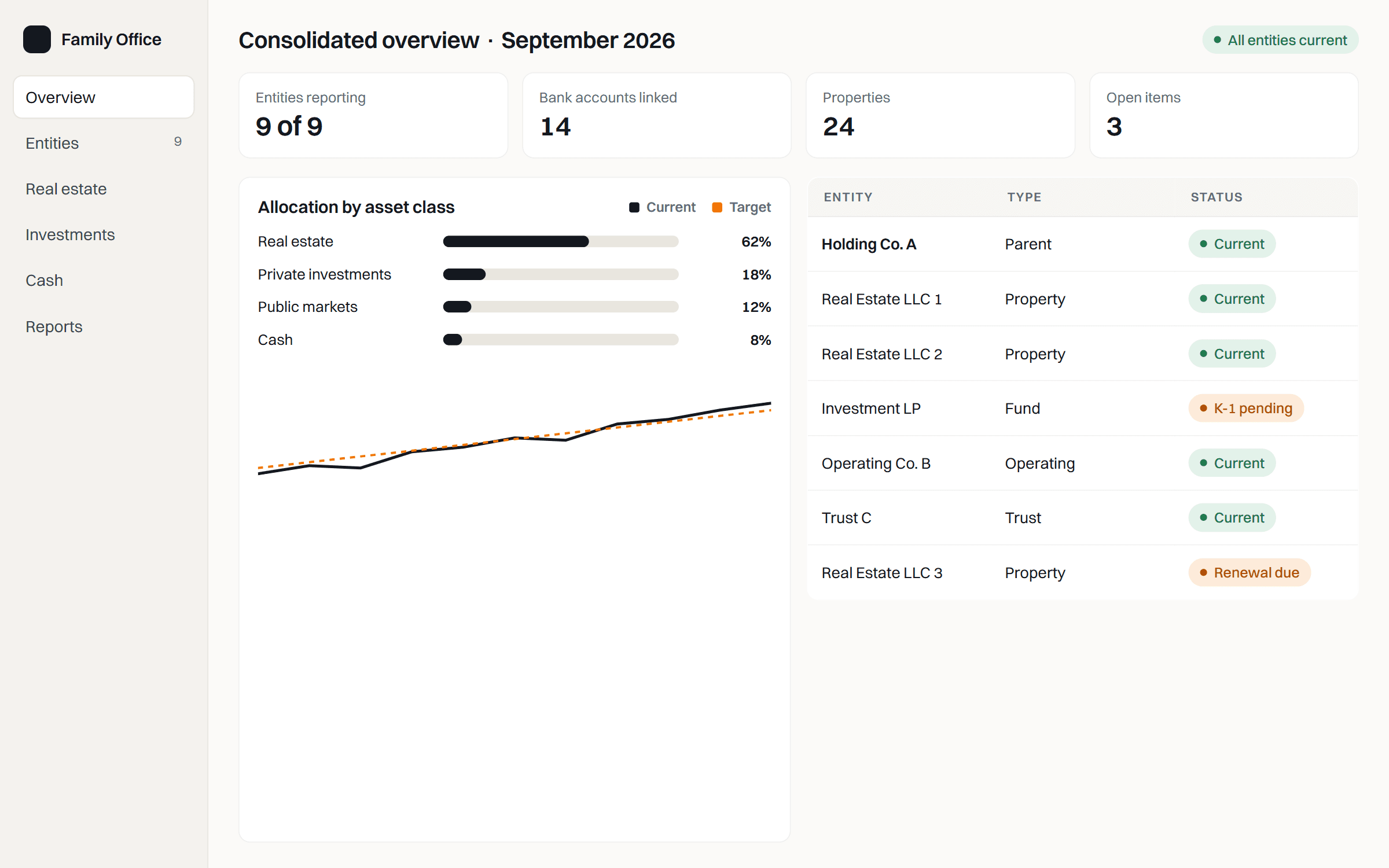Image resolution: width=1389 pixels, height=868 pixels.
Task: Open the Overview sidebar item
Action: pyautogui.click(x=104, y=97)
